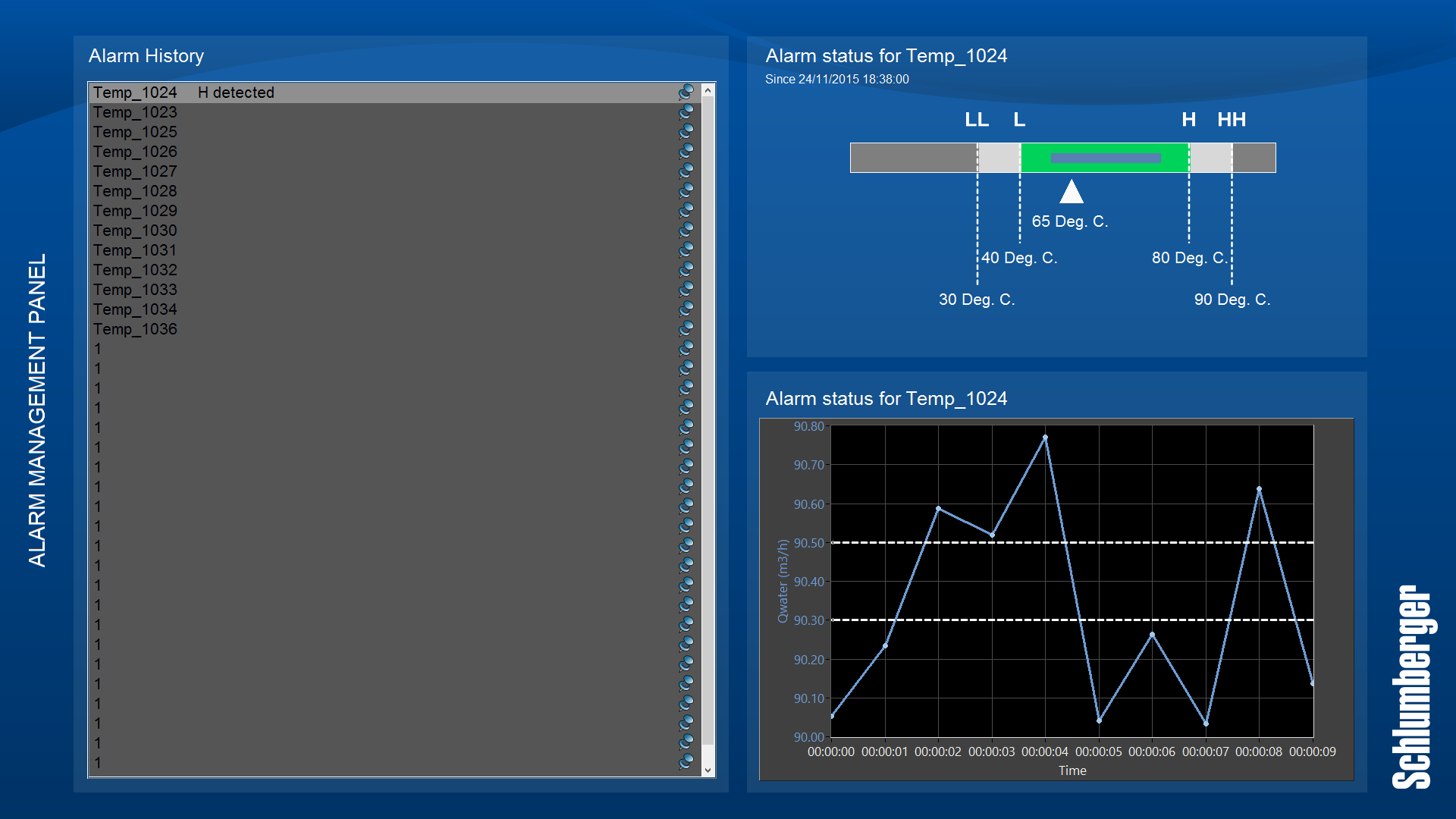Click the HH threshold label
This screenshot has height=819, width=1456.
click(1232, 120)
